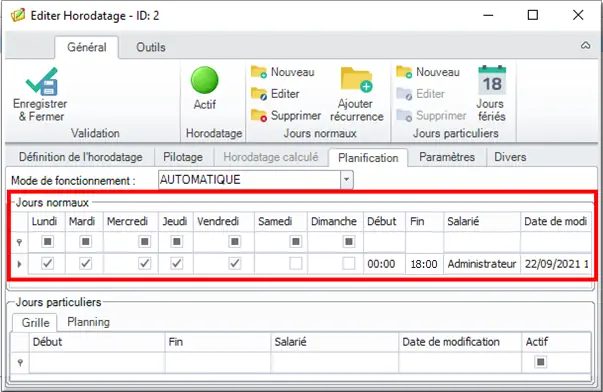Click Nouveau in Jours normaux group
Viewport: 603px width, 392px height.
[283, 72]
